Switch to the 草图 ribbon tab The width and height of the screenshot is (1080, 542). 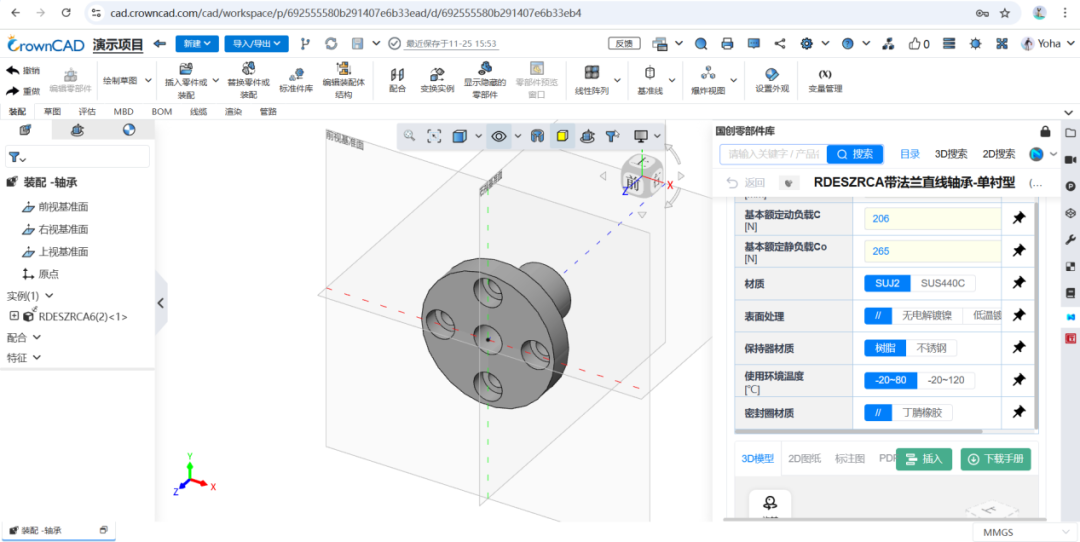52,112
